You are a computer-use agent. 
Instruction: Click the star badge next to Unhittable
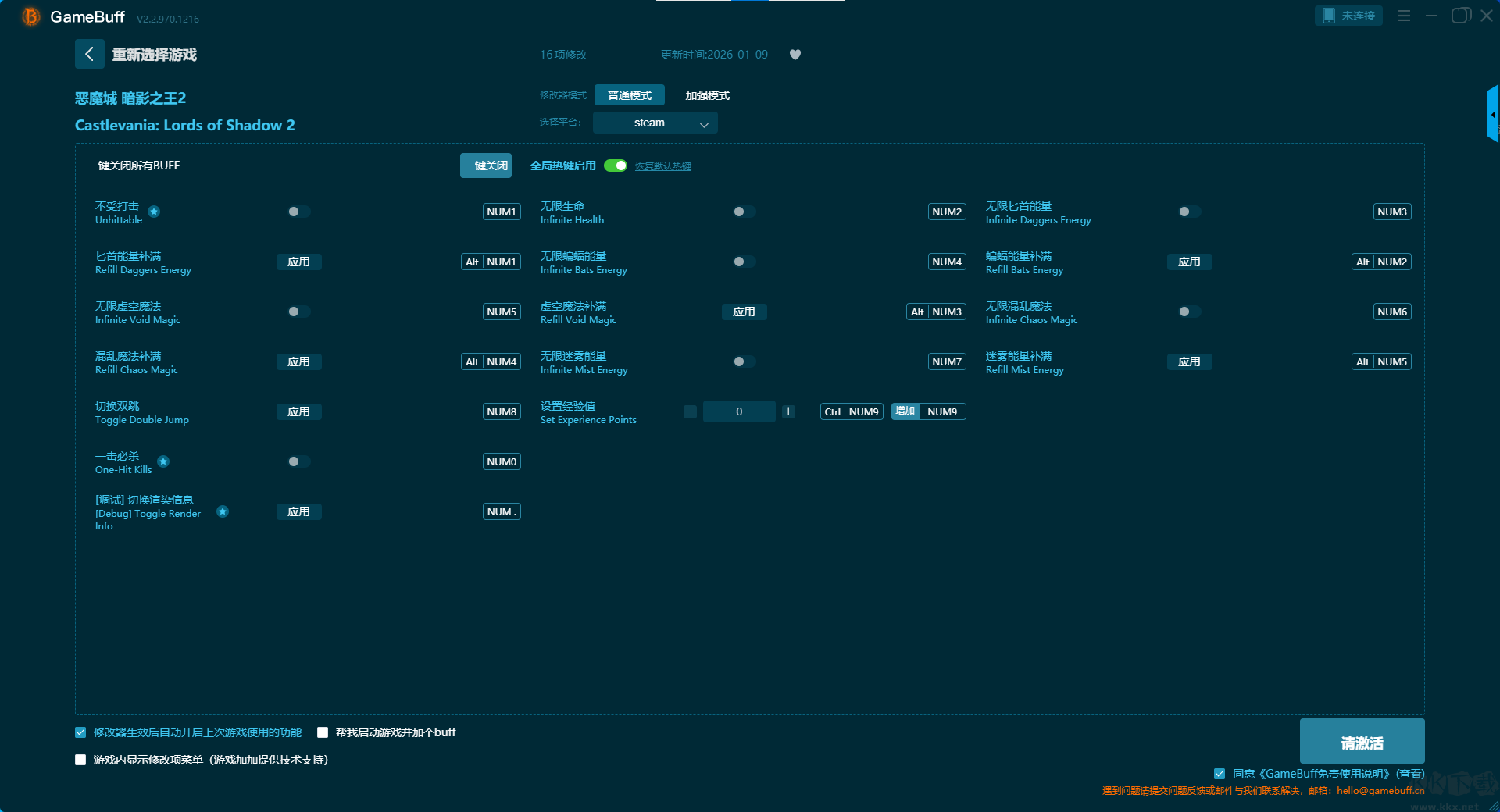(x=154, y=212)
